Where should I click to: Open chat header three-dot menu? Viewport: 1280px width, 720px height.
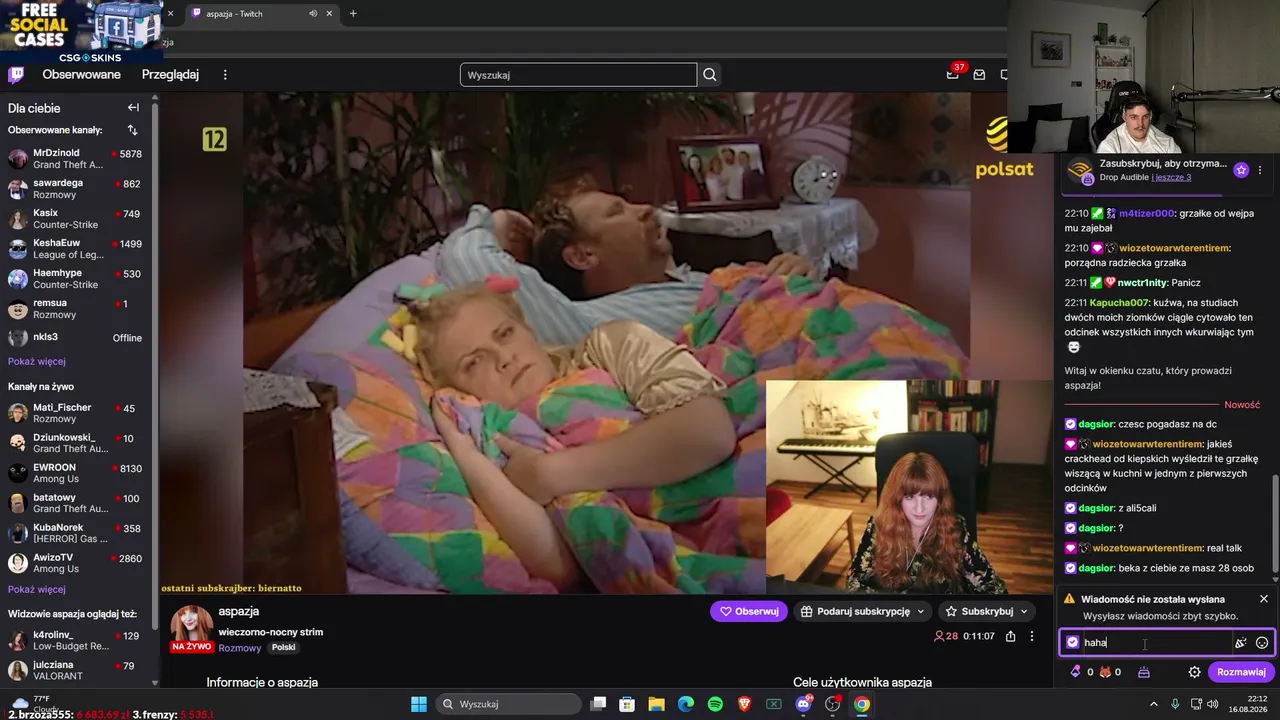(x=1260, y=170)
